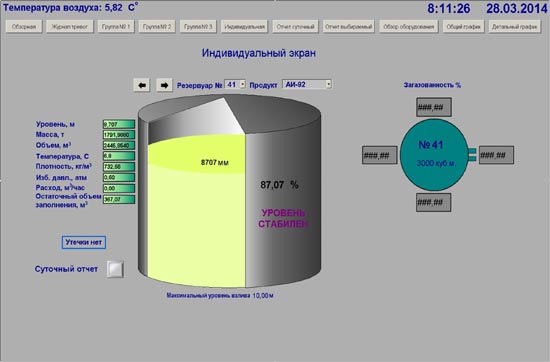
Task: Click bottom gas sensor ###,## box
Action: (434, 202)
